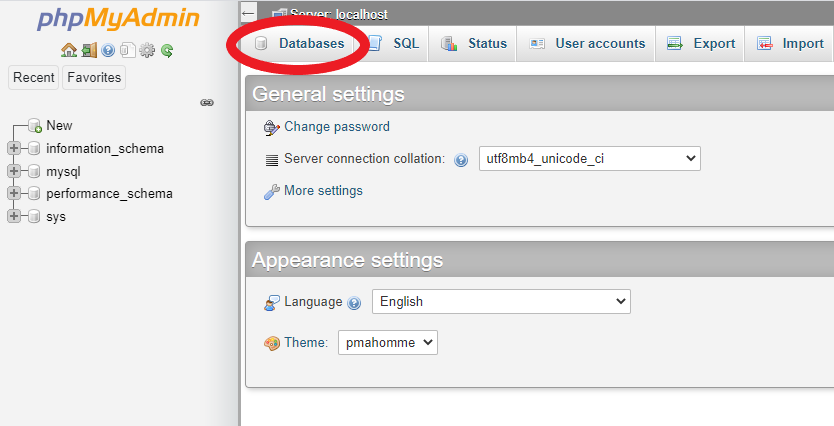Viewport: 834px width, 426px height.
Task: Reload navigation panel with green refresh icon
Action: (x=167, y=51)
